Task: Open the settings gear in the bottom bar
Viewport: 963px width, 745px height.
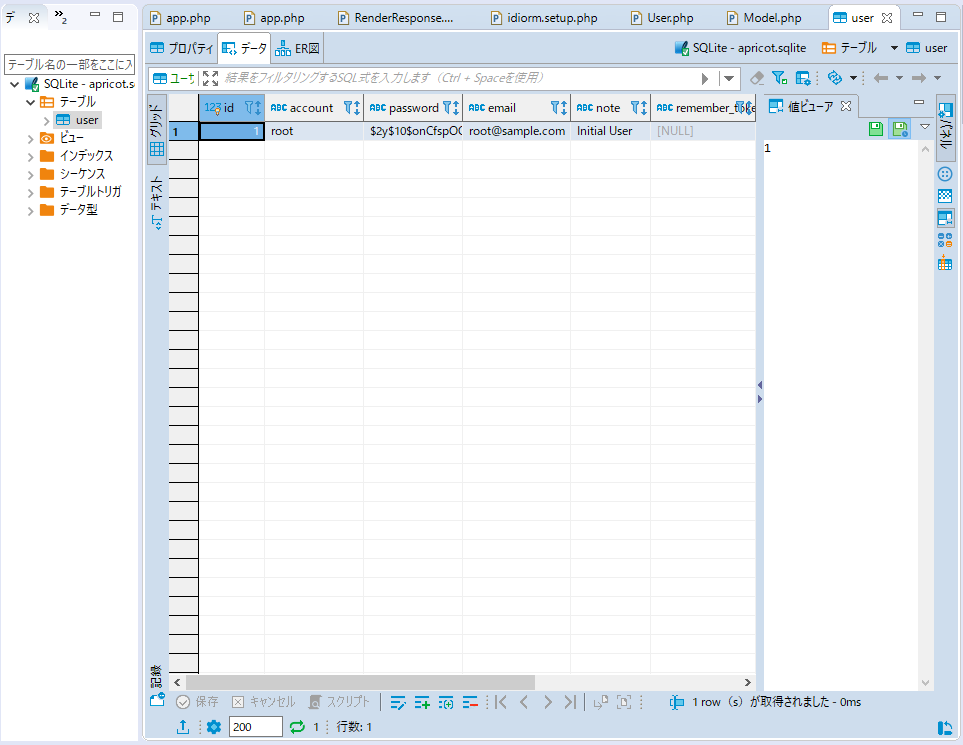Action: tap(213, 727)
